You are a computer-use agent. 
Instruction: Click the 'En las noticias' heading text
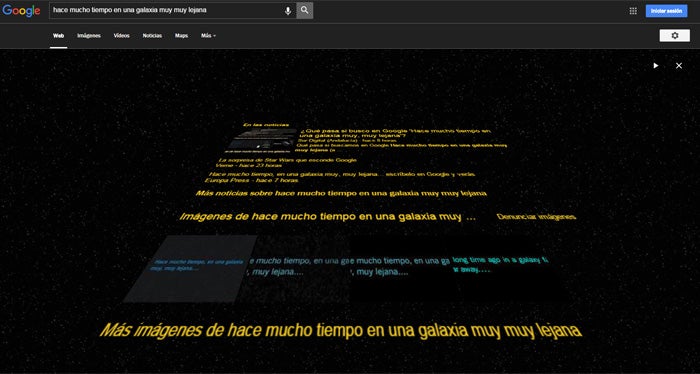(266, 125)
